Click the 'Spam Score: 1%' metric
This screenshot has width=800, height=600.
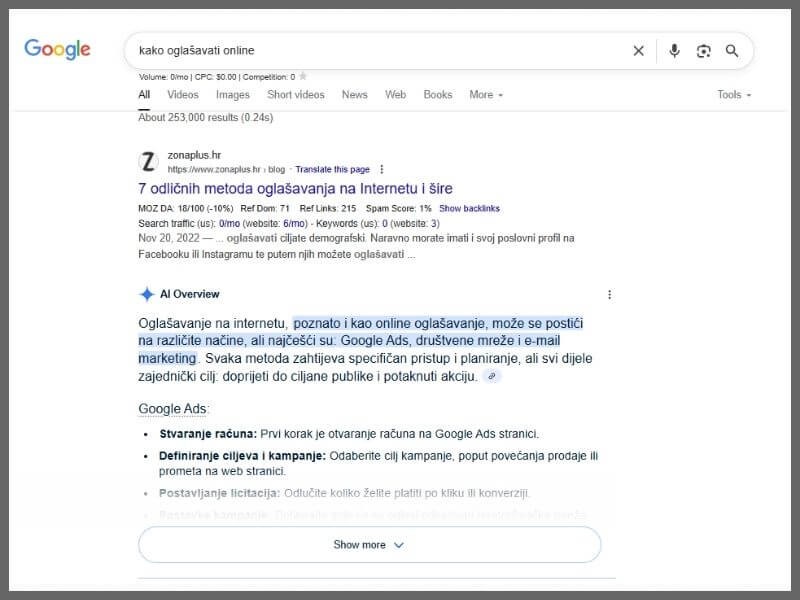point(398,209)
